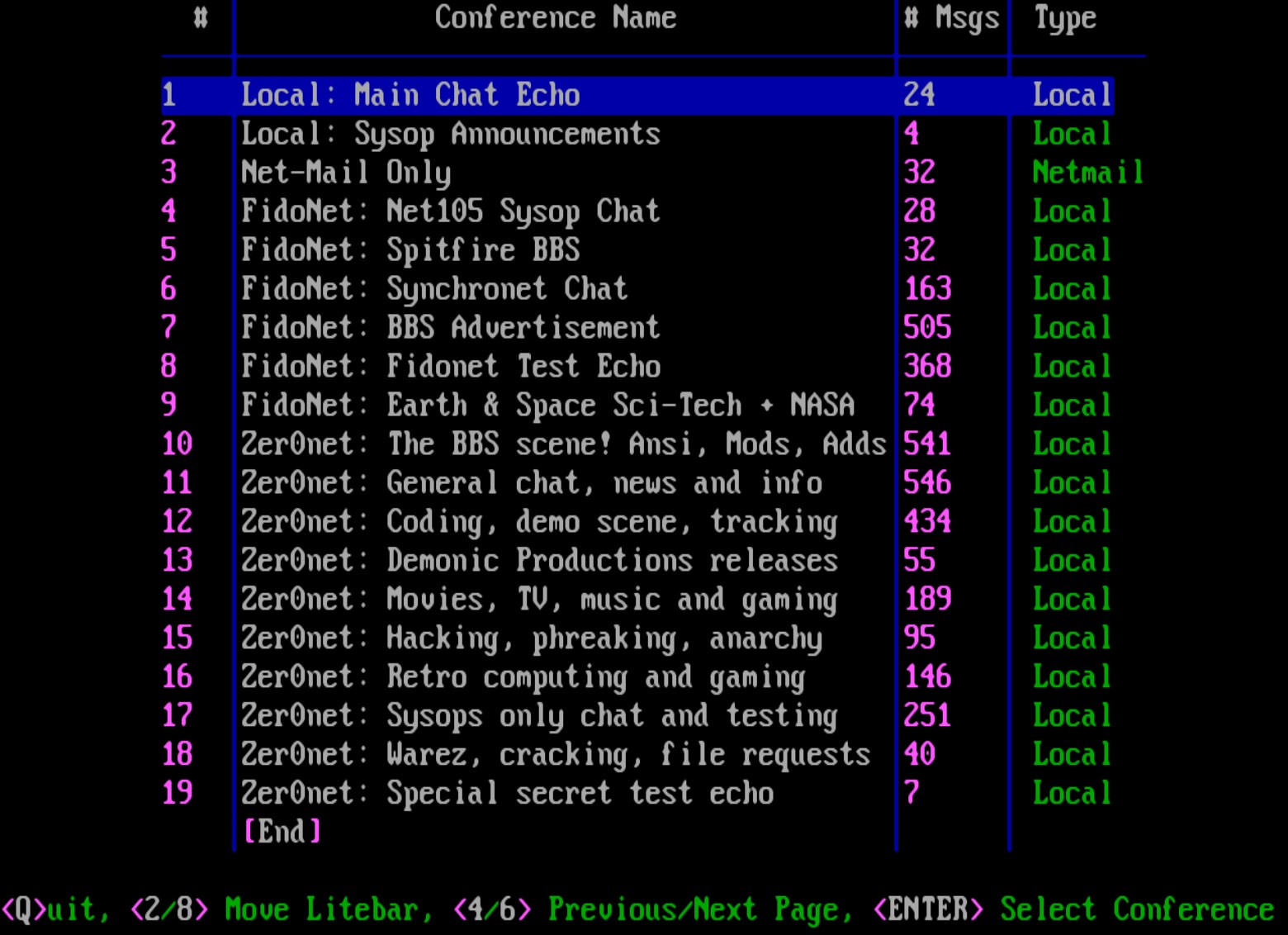Click message count 28
The width and height of the screenshot is (1288, 935).
919,211
